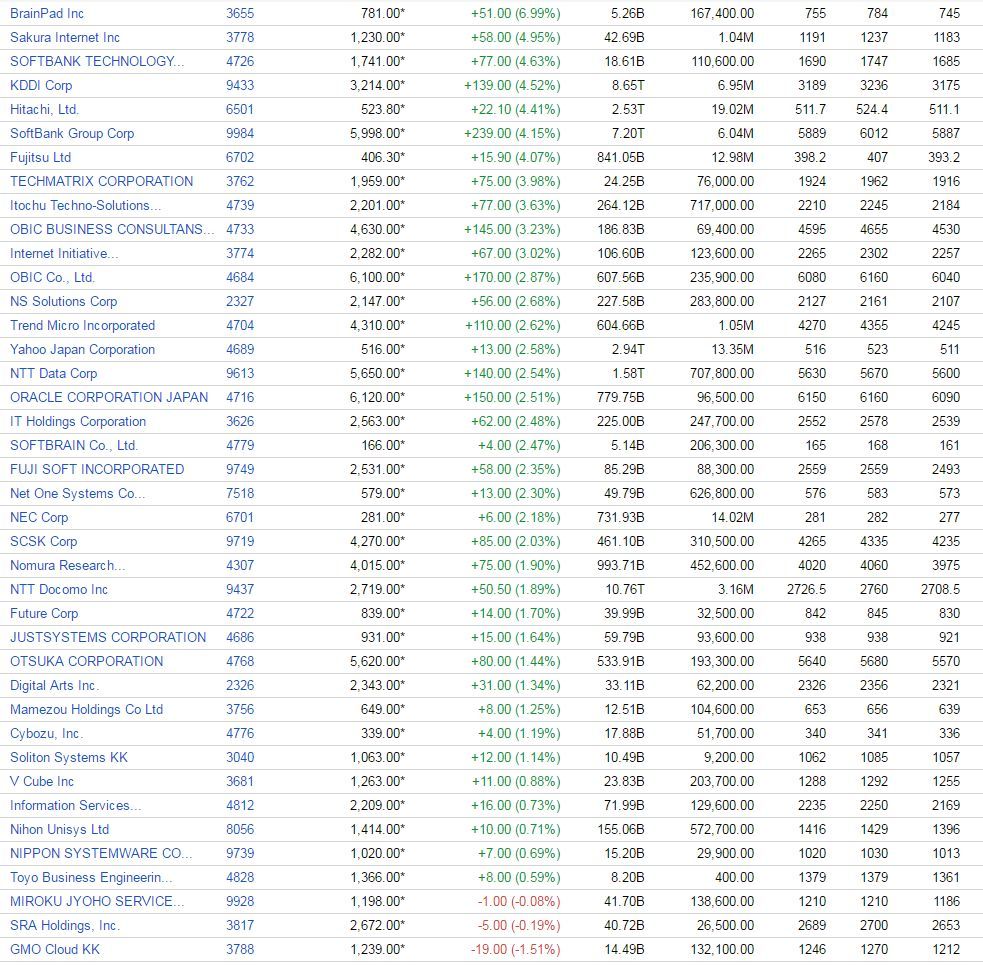Screen dimensions: 983x965
Task: Open Nomura Research company link
Action: (x=68, y=566)
